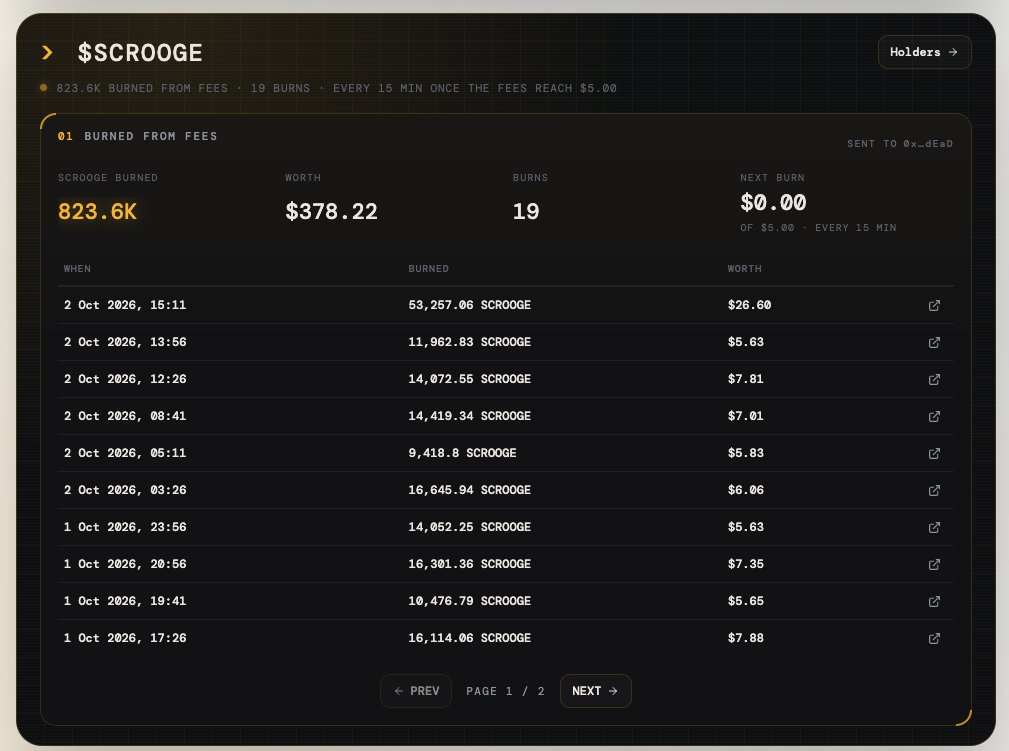Open external link for the 15:11 burn
This screenshot has height=751, width=1009.
(x=934, y=305)
